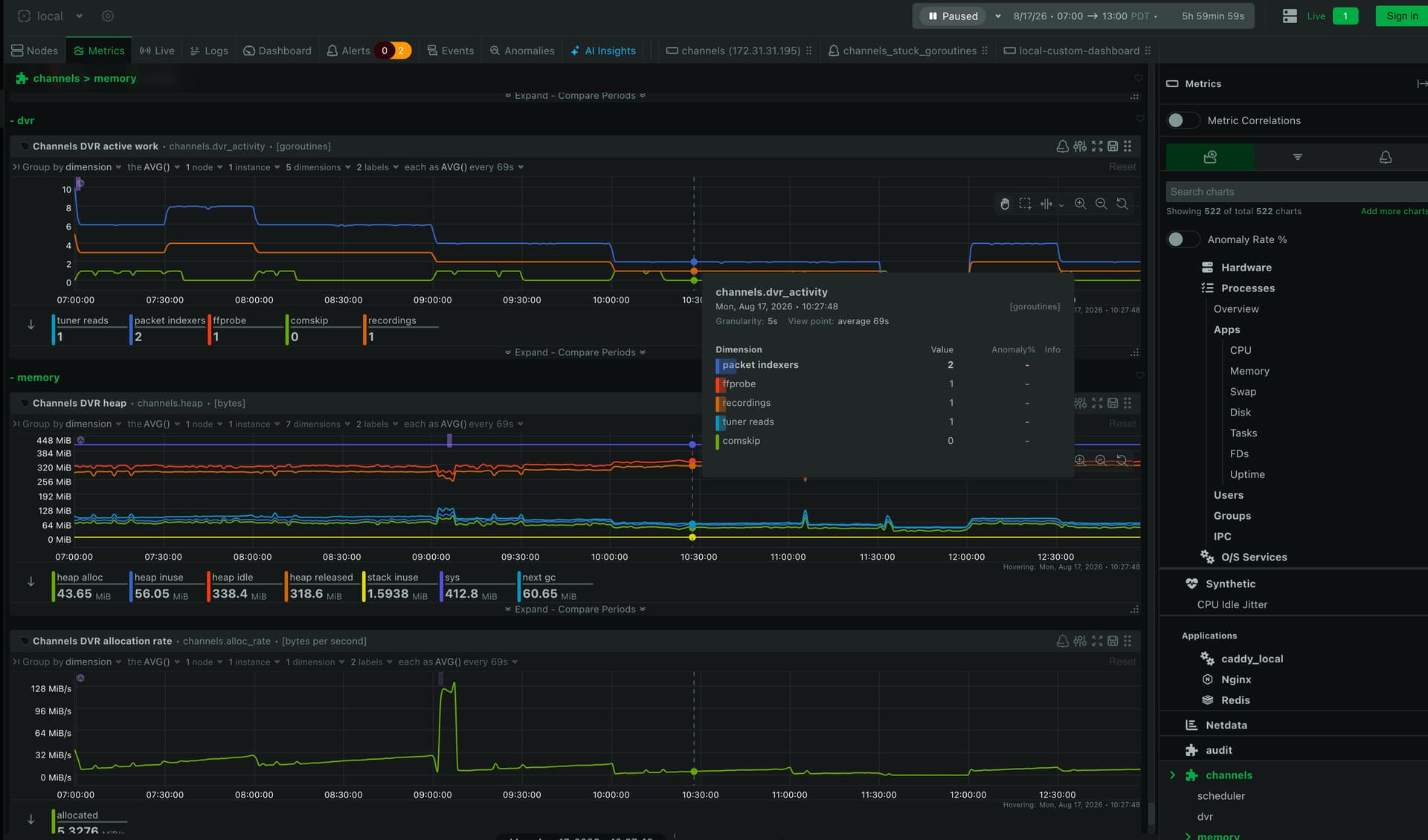Viewport: 1428px width, 840px height.
Task: Click the pan hand tool on the dvr_activity chart
Action: pos(1005,204)
